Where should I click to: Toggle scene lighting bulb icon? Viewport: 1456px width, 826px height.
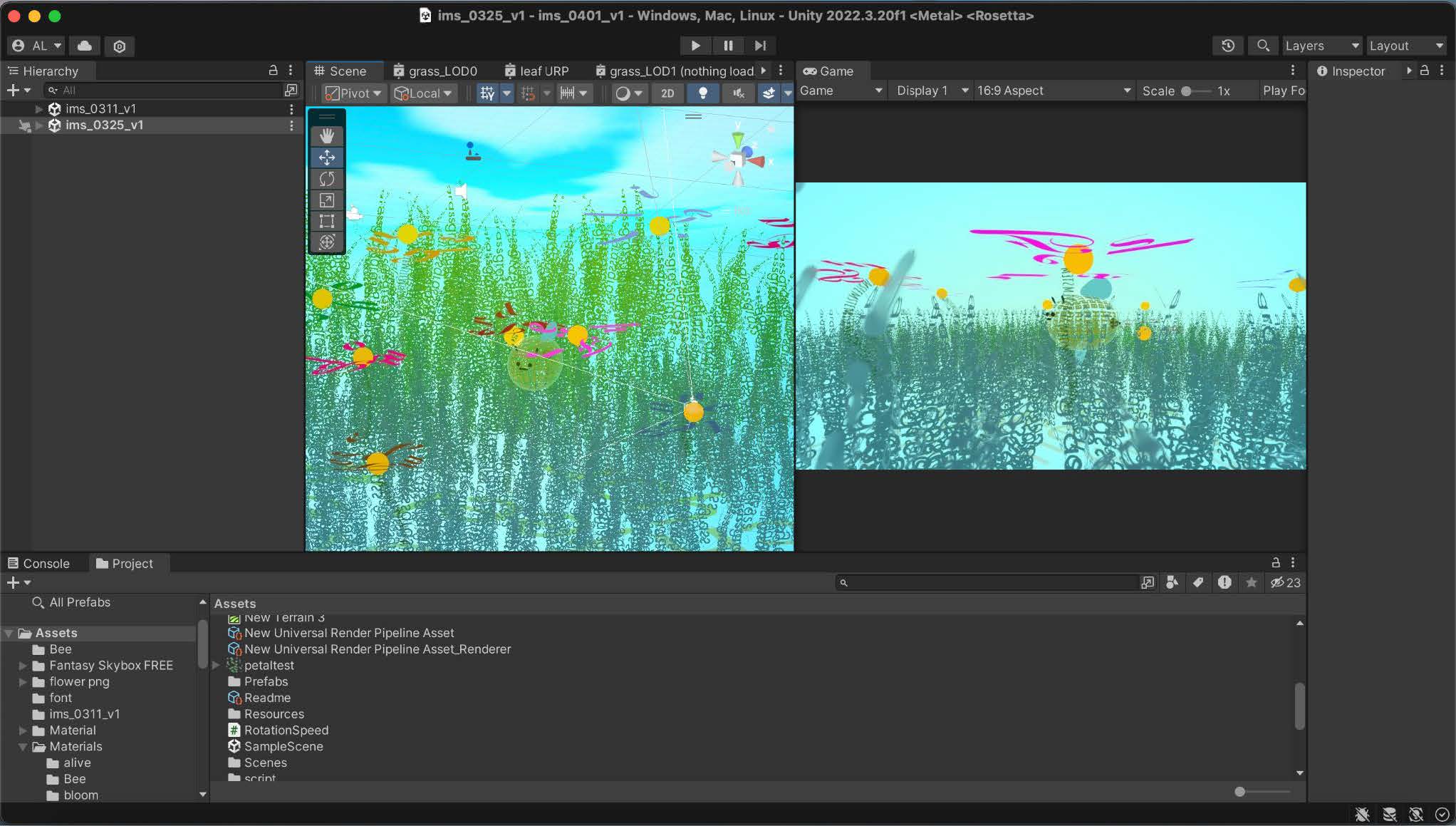702,93
